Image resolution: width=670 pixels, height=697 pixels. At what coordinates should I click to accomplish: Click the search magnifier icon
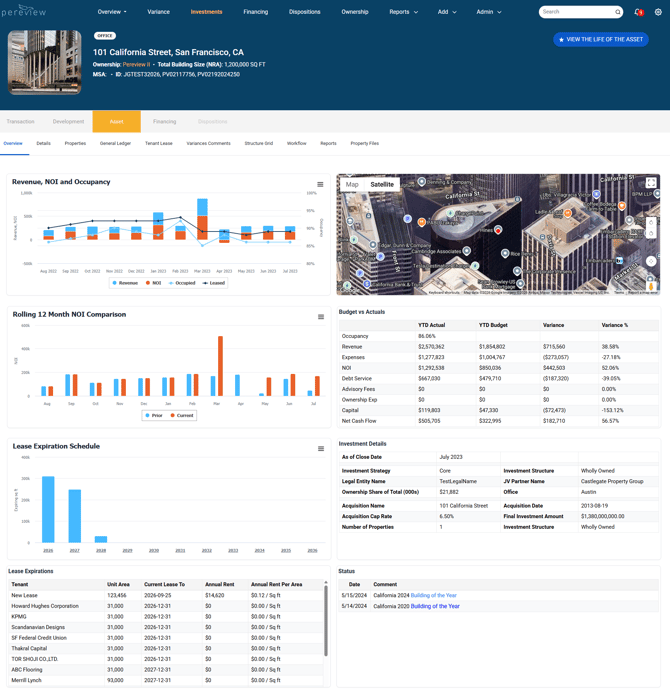[x=618, y=12]
